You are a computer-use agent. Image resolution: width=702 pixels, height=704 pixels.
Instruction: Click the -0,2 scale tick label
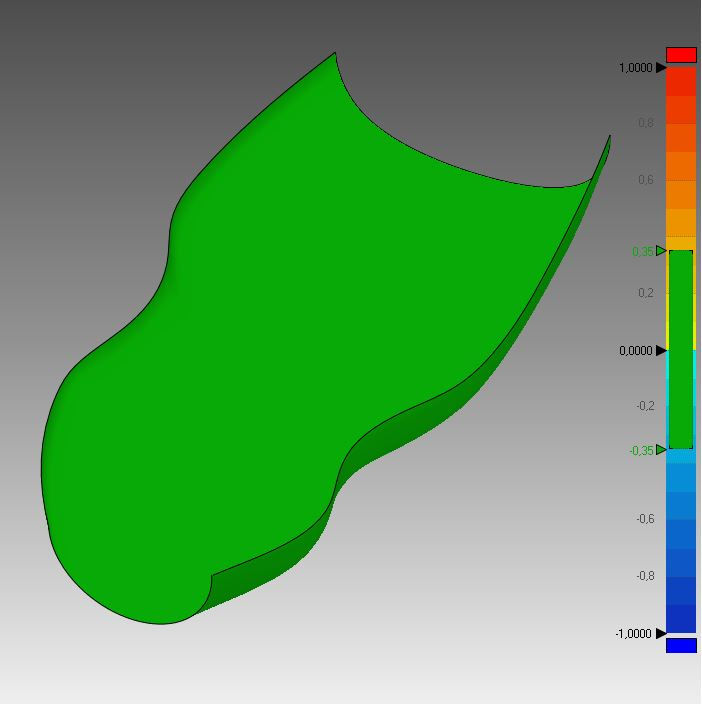coord(645,406)
